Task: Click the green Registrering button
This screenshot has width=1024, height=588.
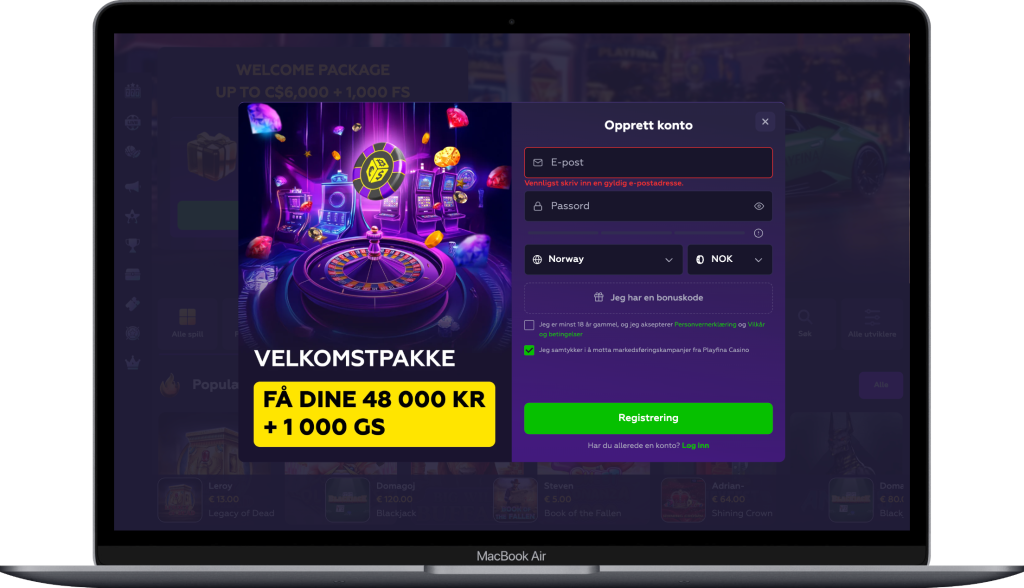Action: [648, 418]
